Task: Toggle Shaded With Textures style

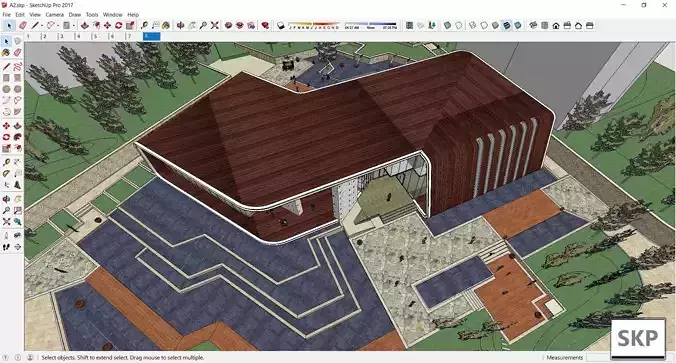Action: coord(507,25)
